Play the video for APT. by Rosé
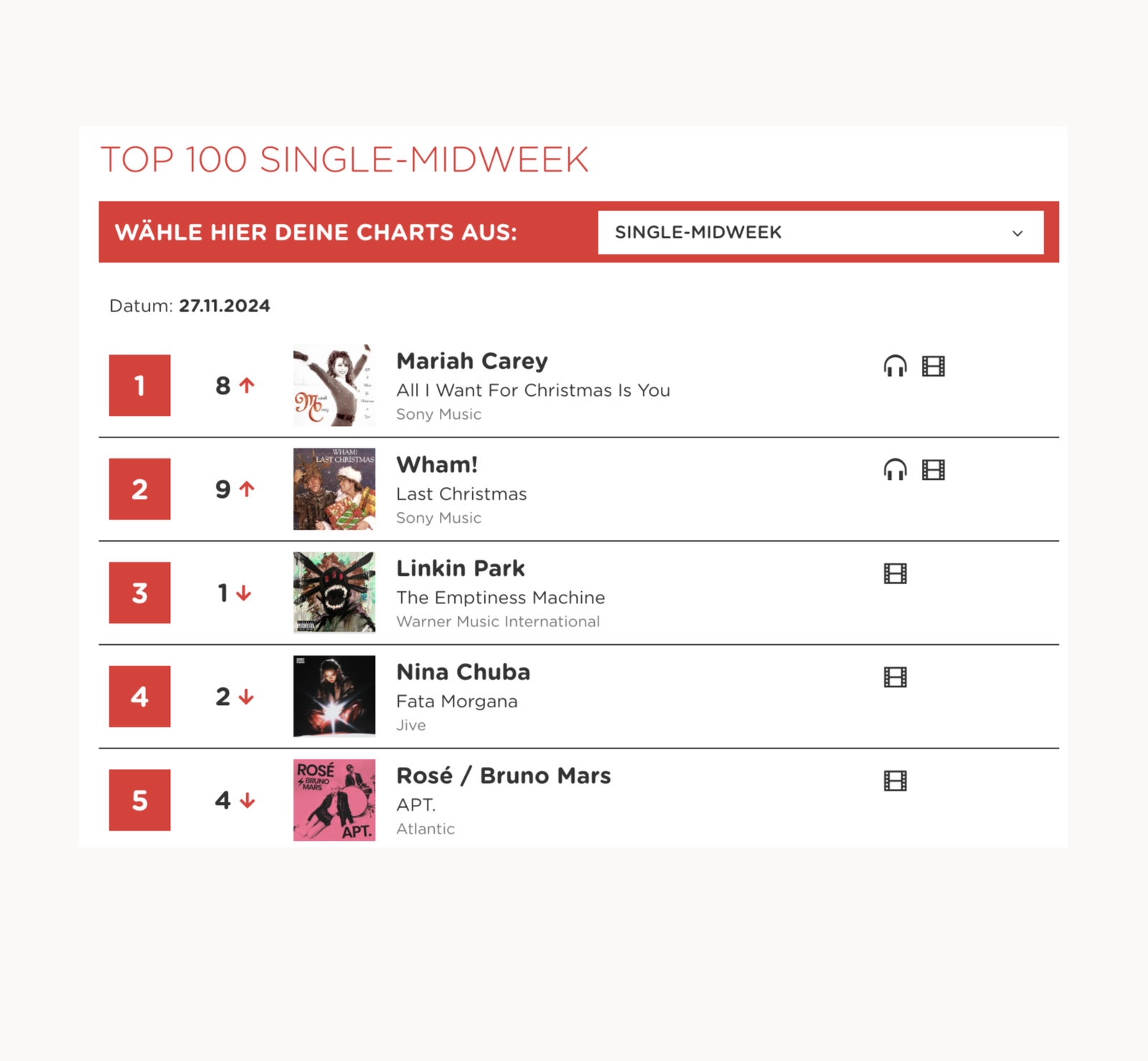This screenshot has height=1061, width=1148. pyautogui.click(x=895, y=781)
